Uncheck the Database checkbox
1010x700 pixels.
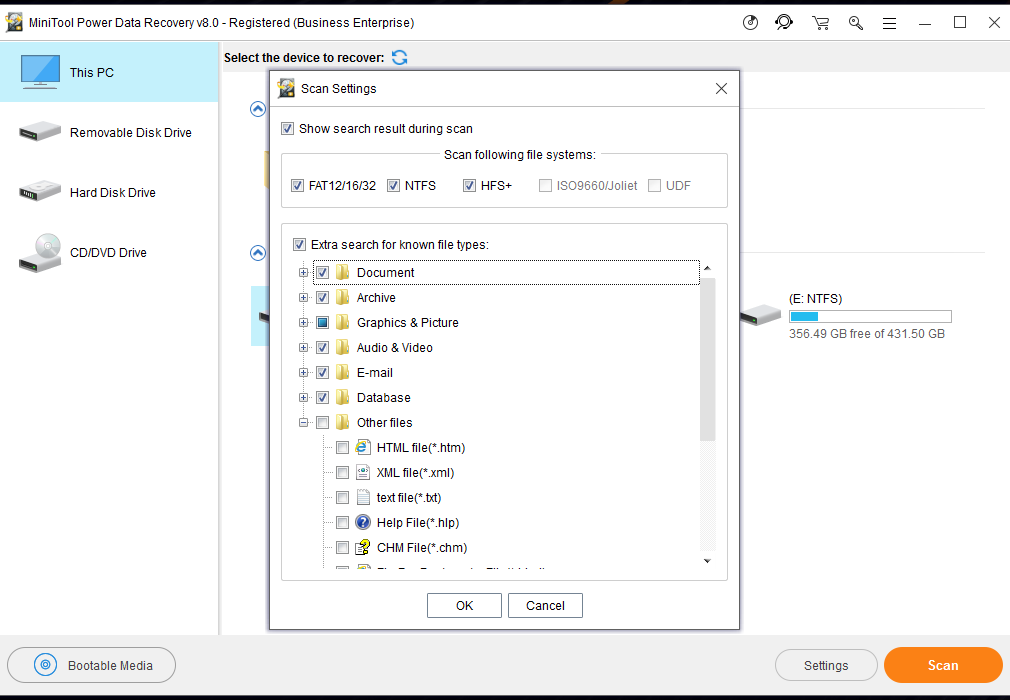(323, 398)
